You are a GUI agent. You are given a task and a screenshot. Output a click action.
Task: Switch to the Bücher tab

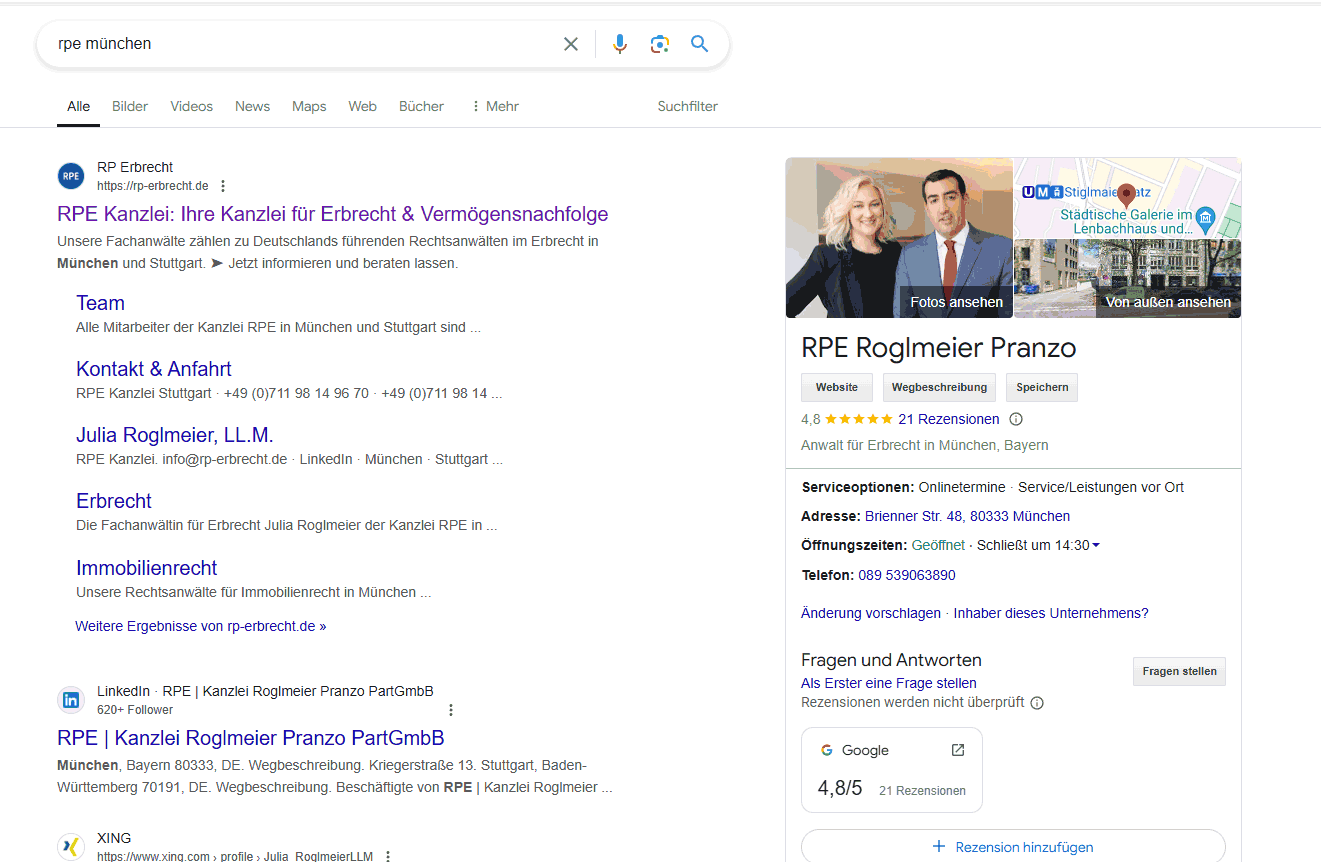tap(421, 106)
